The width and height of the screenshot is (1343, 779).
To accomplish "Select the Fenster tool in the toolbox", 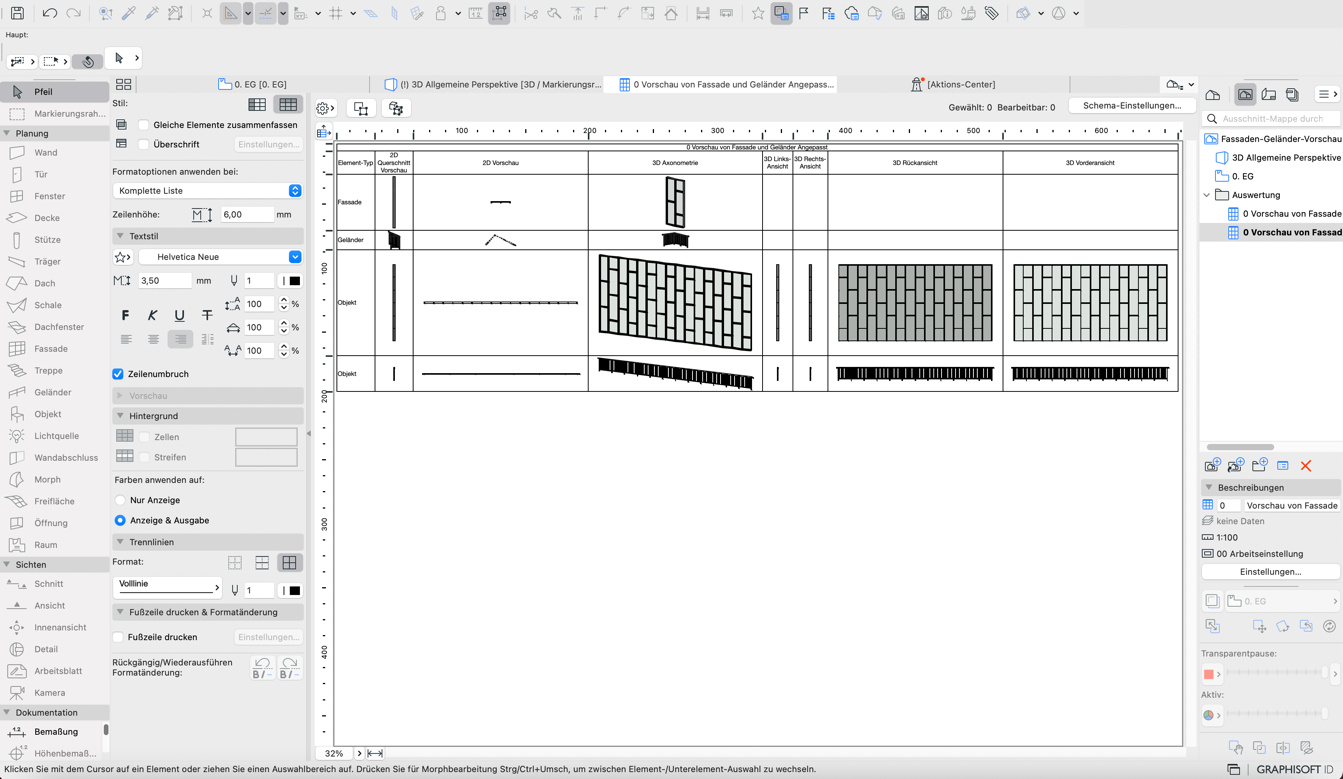I will 54,196.
